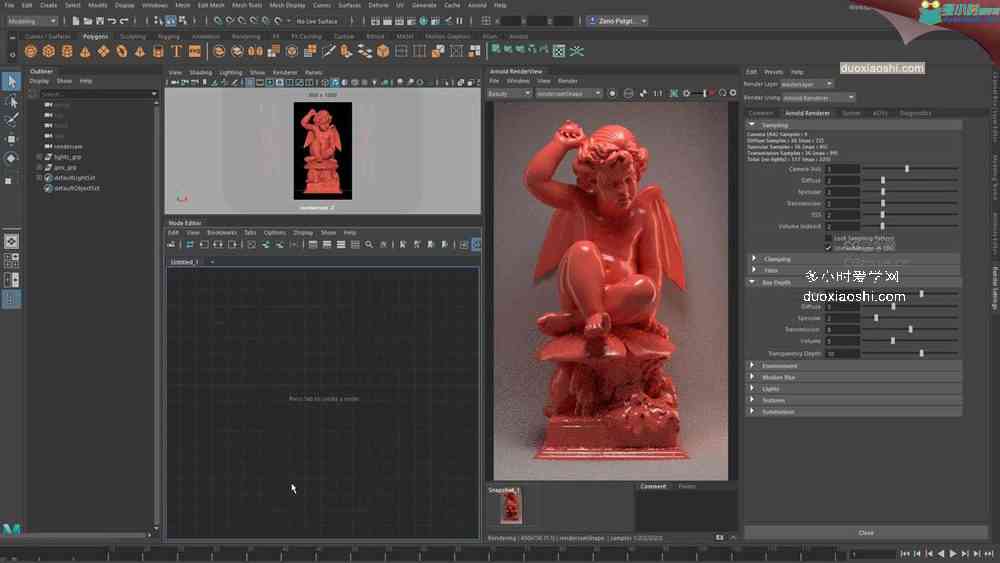The image size is (1000, 563).
Task: Toggle the Use Autobump in SSS checkbox
Action: (x=828, y=247)
